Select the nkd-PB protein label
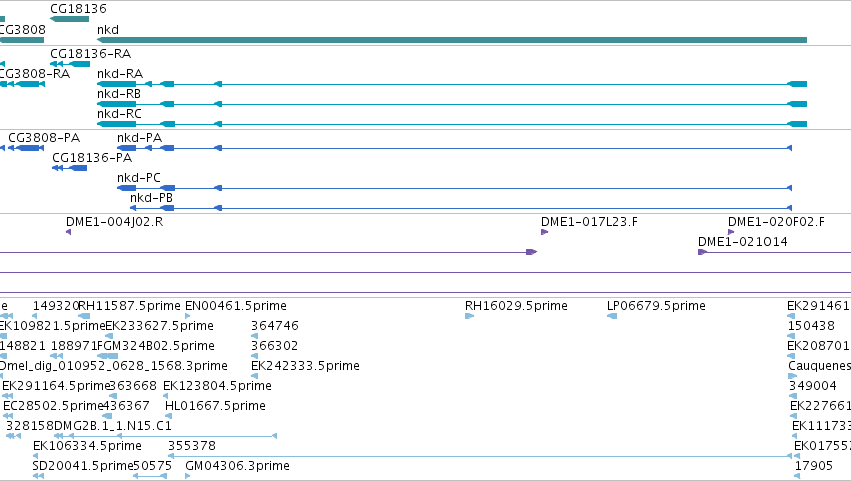Viewport: 851px width, 481px height. pos(151,198)
